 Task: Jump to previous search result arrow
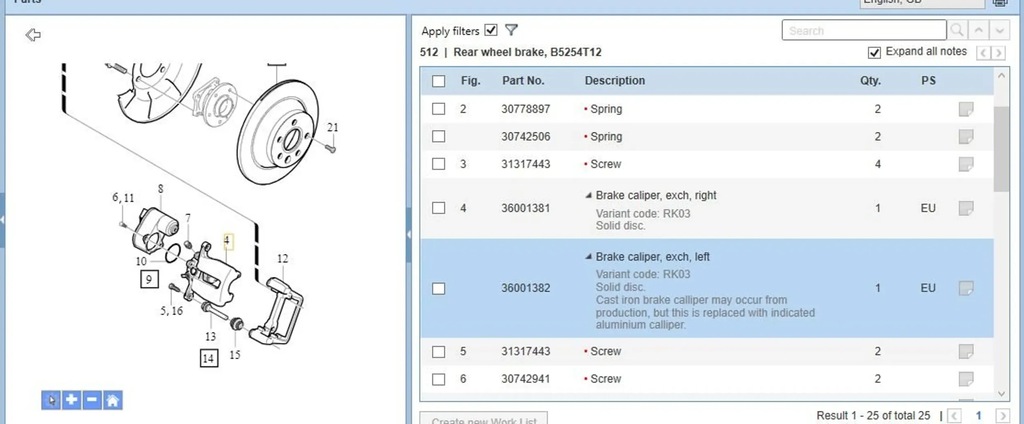point(978,30)
